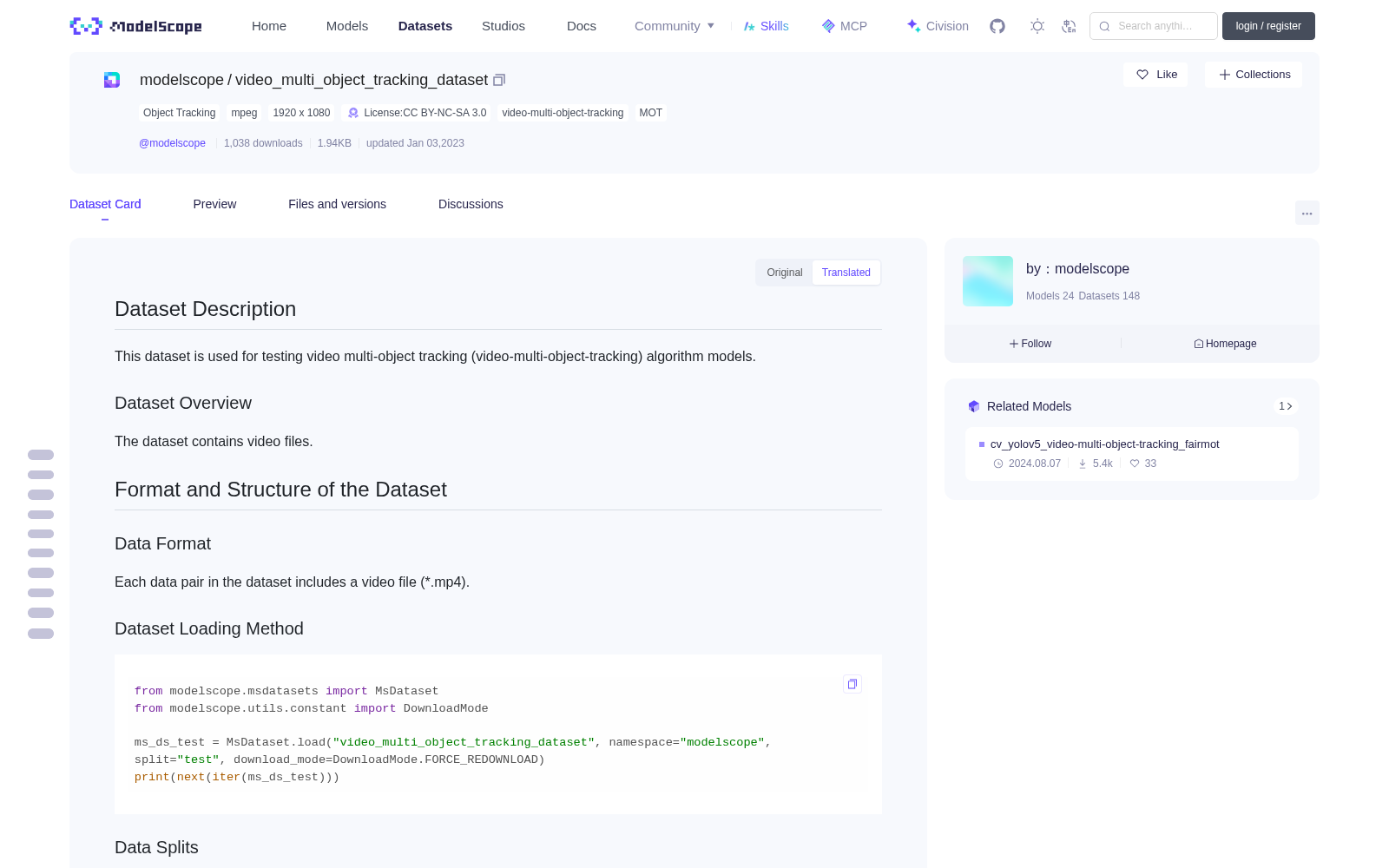Click the License:CC BY-NC-SA 3.0 tag
Viewport: 1389px width, 868px height.
pos(418,113)
